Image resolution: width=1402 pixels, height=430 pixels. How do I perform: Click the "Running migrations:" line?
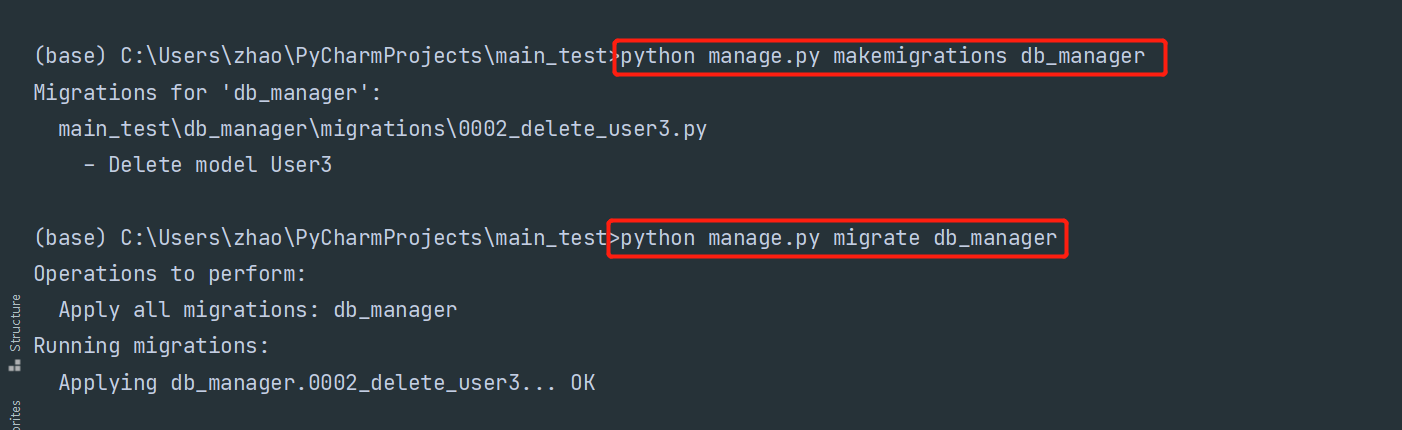(x=151, y=346)
